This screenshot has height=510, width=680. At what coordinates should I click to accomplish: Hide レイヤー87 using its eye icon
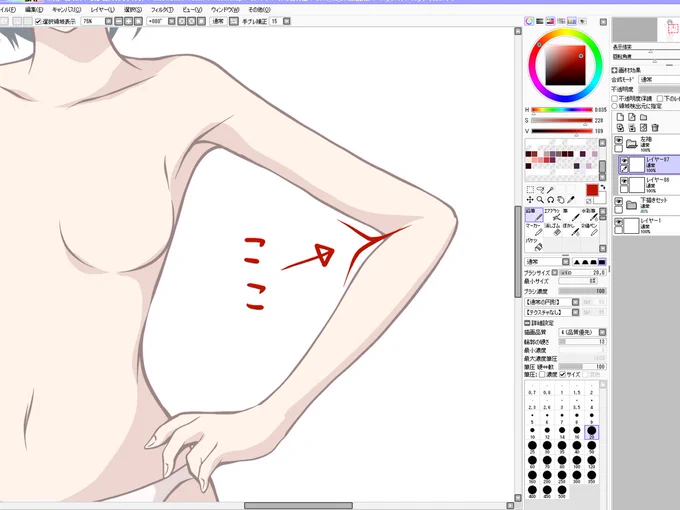(624, 161)
